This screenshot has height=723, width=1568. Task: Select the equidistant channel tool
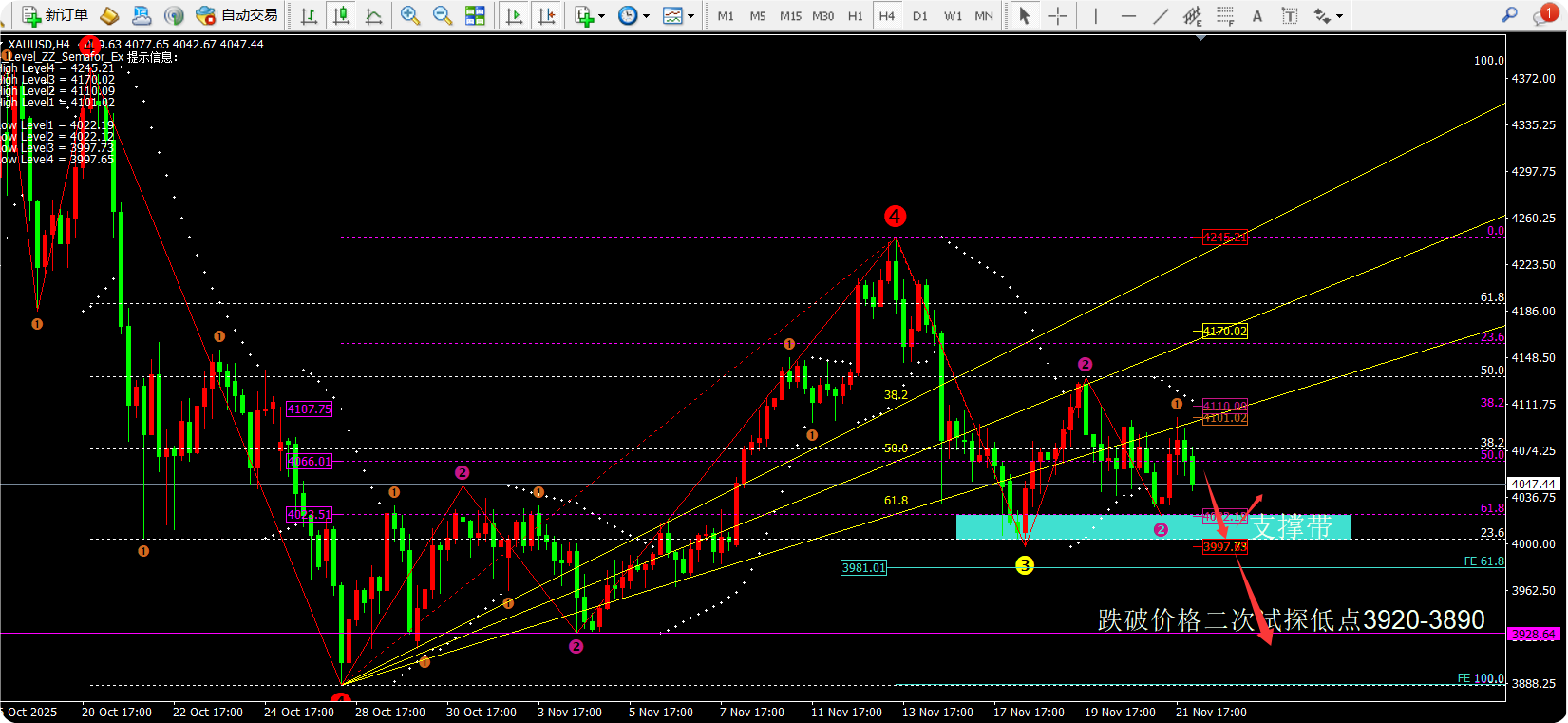pos(1193,15)
